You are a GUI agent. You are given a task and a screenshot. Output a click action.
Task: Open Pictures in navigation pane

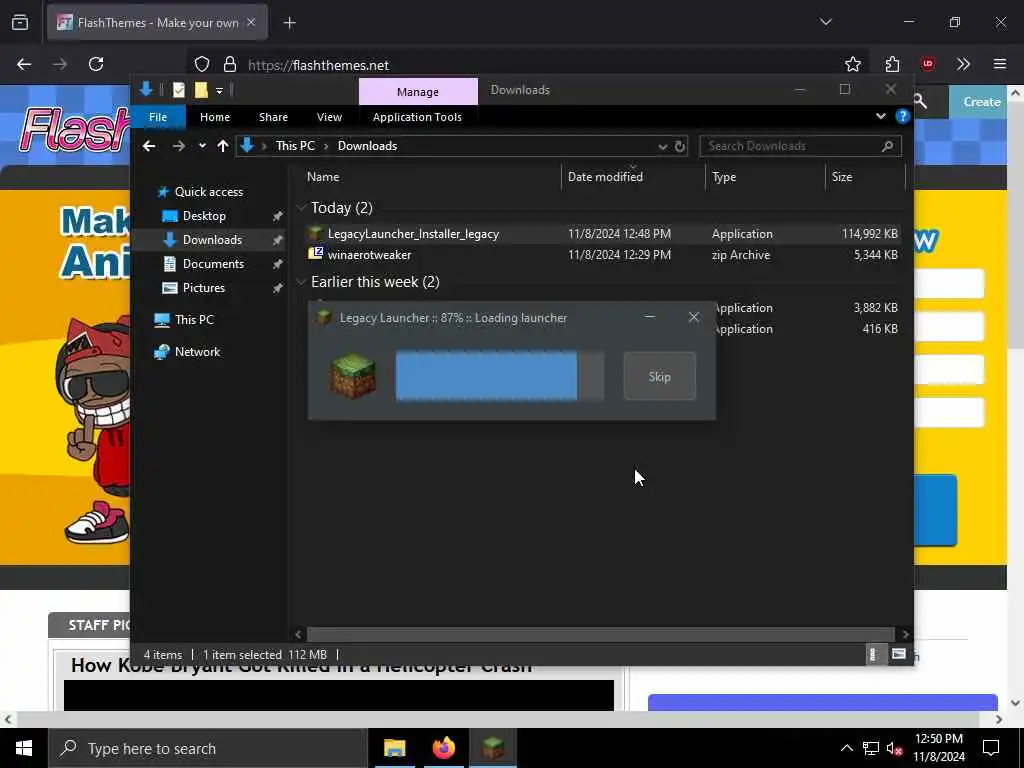point(203,288)
